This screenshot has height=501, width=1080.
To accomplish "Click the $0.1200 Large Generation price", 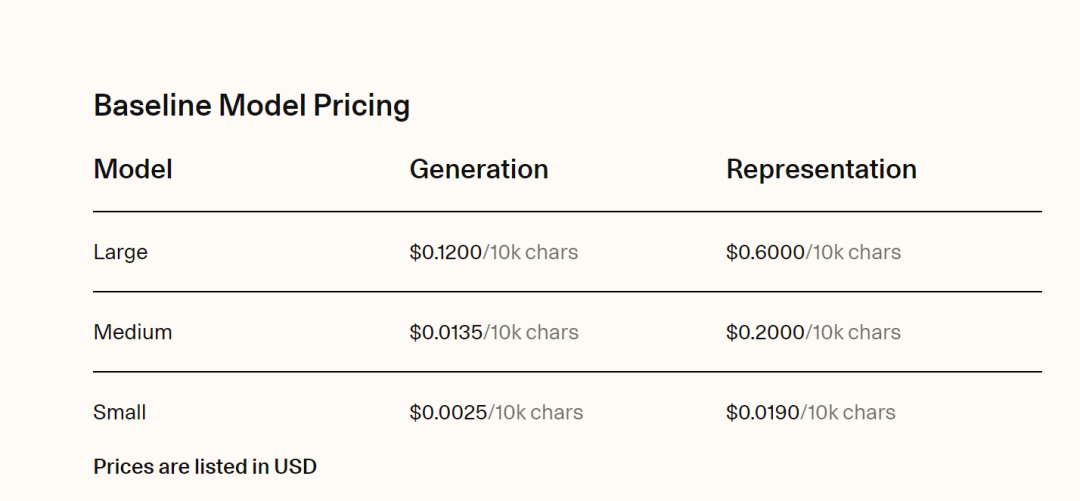I will (446, 252).
